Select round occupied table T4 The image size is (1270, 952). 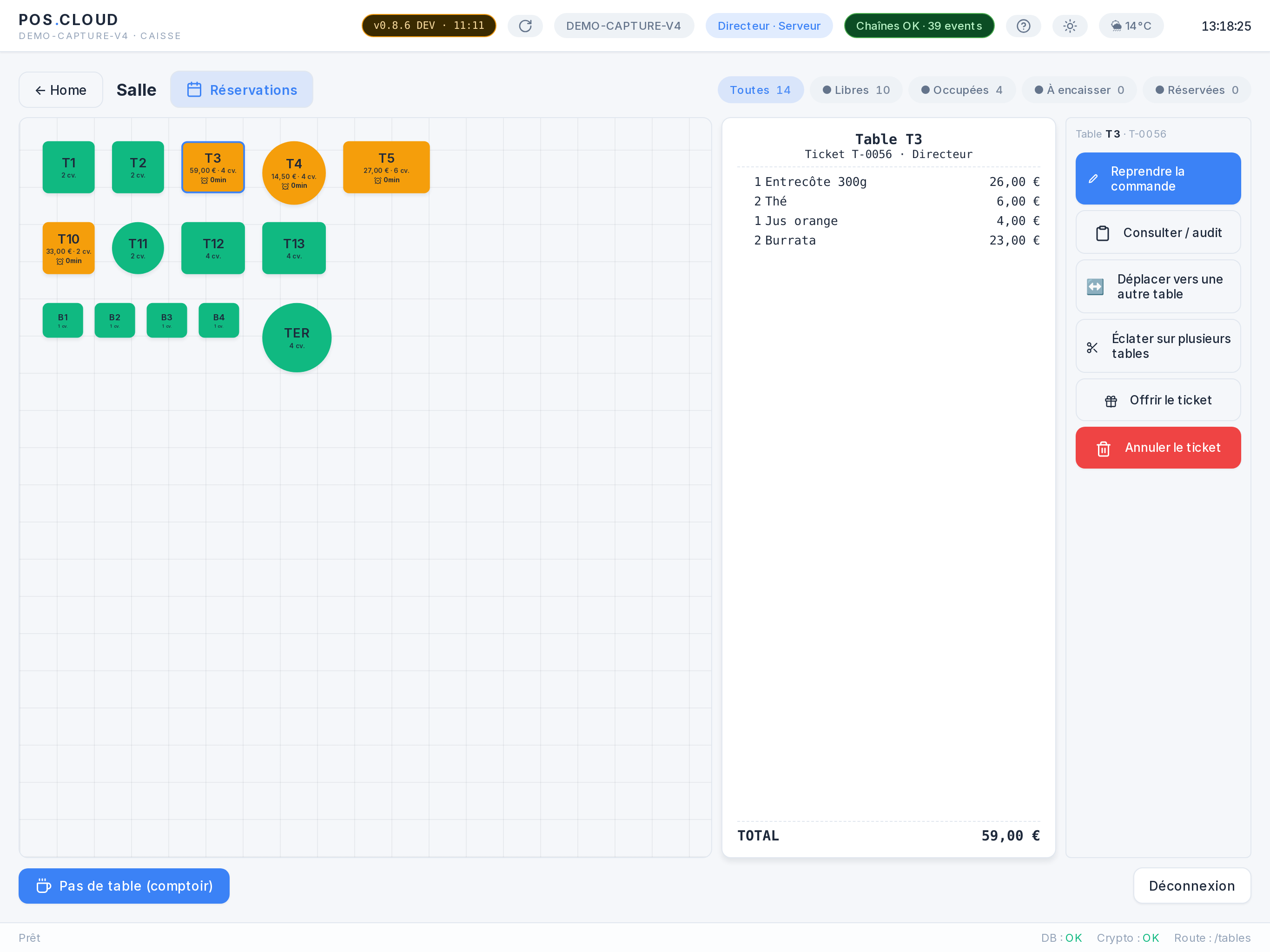294,173
